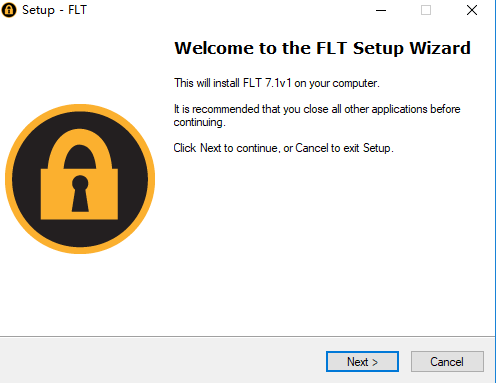Viewport: 496px width, 383px height.
Task: Click the 'Click Next to continue' instruction text
Action: (283, 148)
